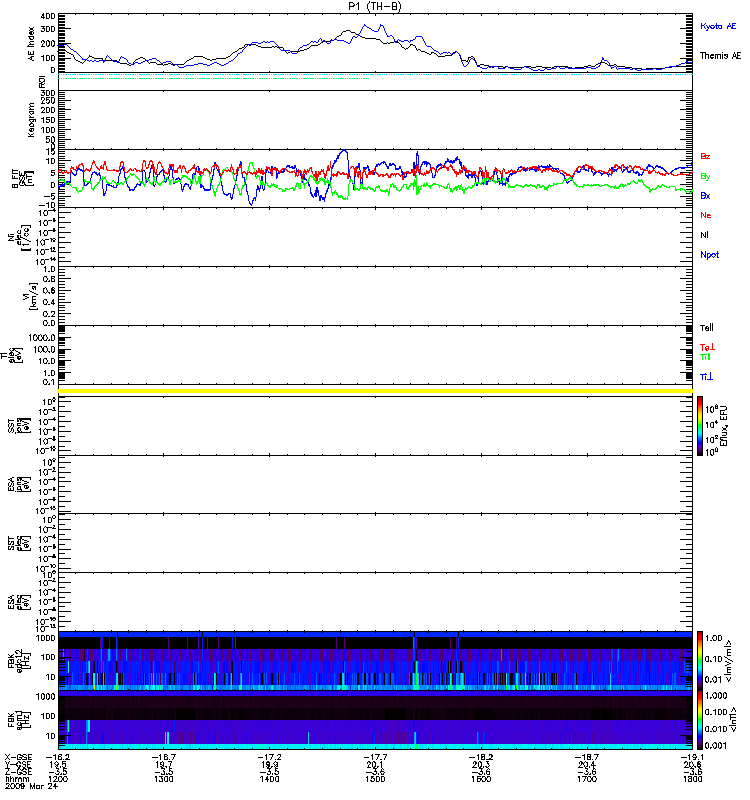Click the "hhmm" row label
750x800 pixels.
[x=17, y=779]
